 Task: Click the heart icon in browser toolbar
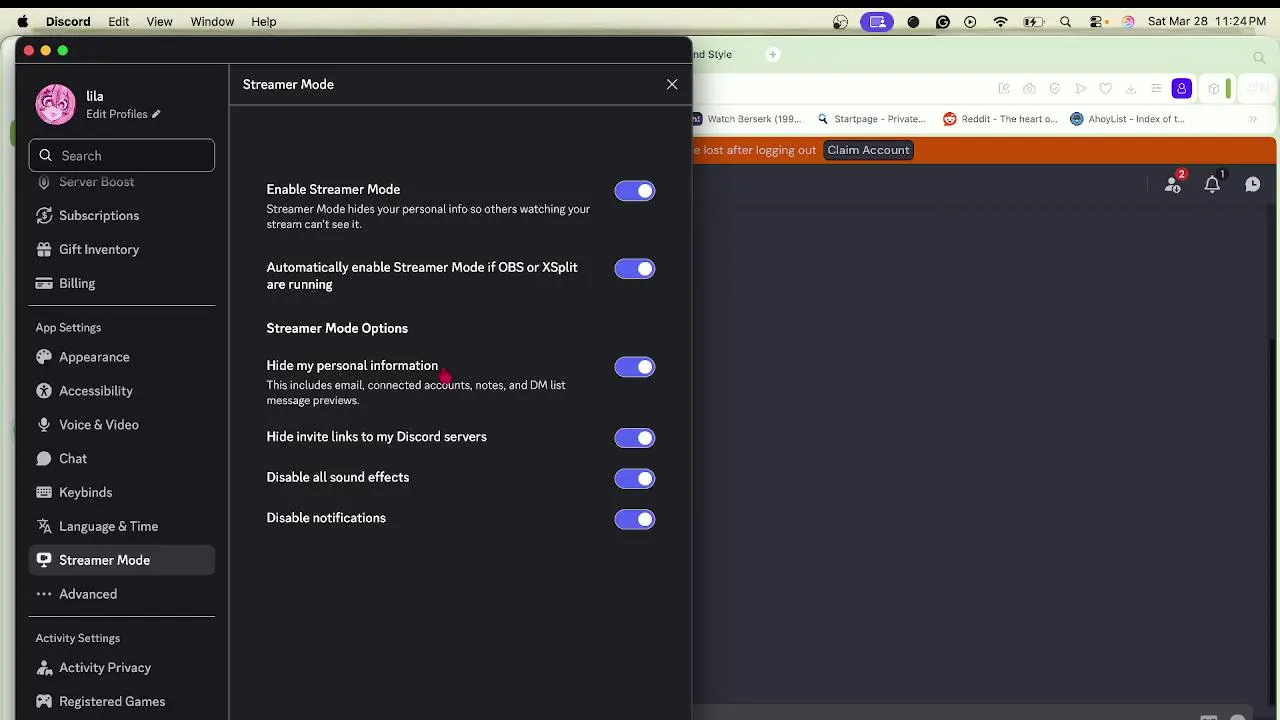pos(1105,89)
